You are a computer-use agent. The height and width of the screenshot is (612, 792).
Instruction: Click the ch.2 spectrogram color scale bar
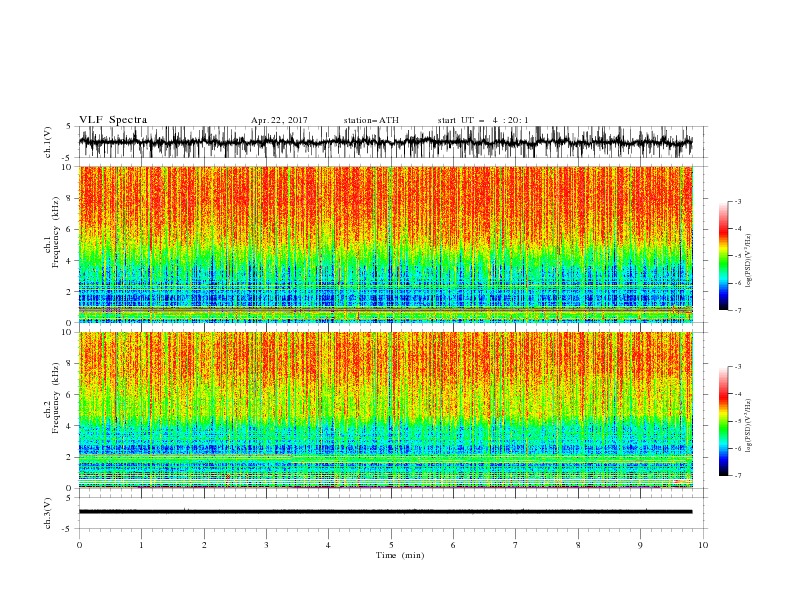724,421
